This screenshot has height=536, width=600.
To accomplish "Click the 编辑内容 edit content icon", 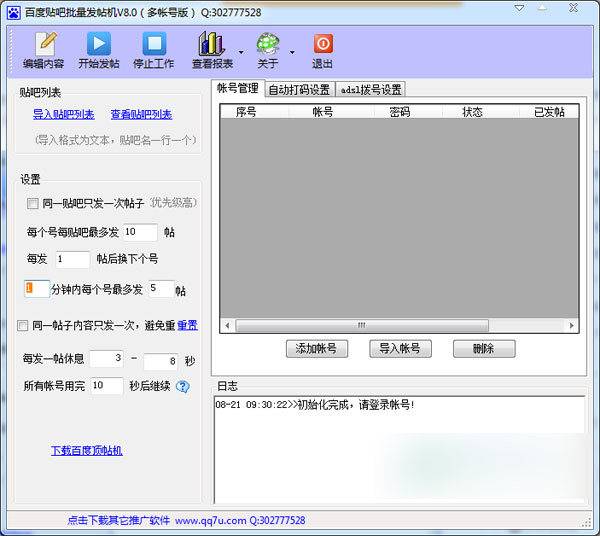I will (44, 45).
